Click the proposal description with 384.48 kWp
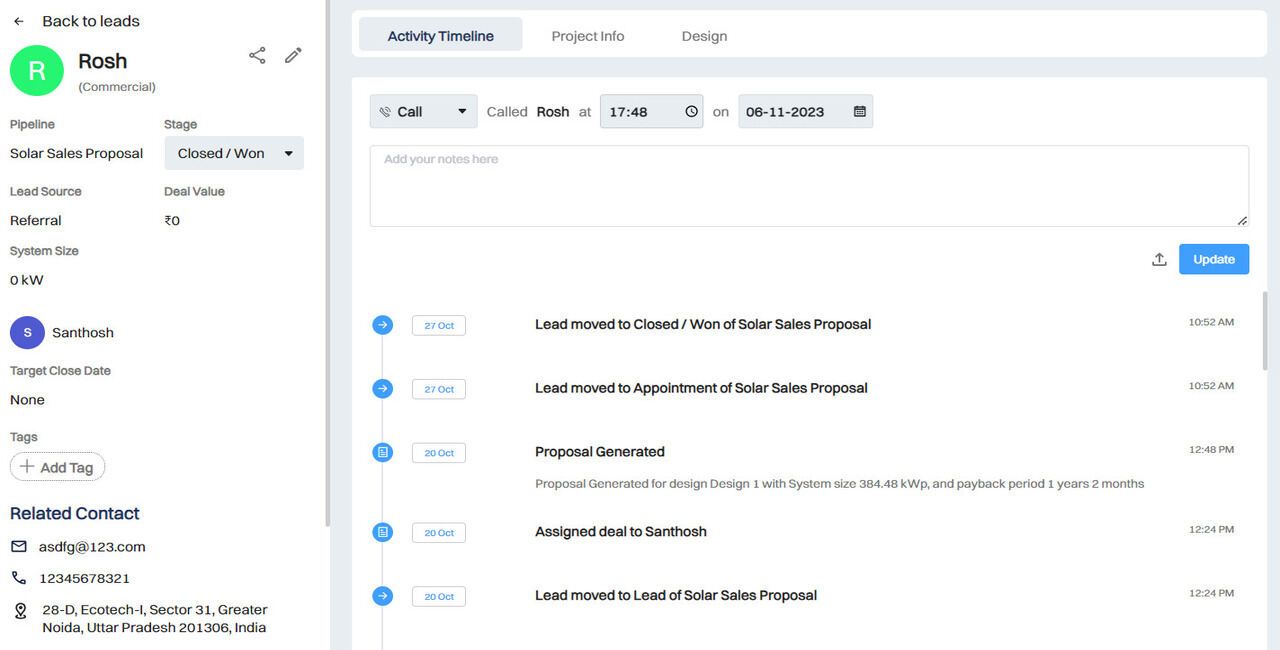Image resolution: width=1280 pixels, height=650 pixels. pos(839,484)
